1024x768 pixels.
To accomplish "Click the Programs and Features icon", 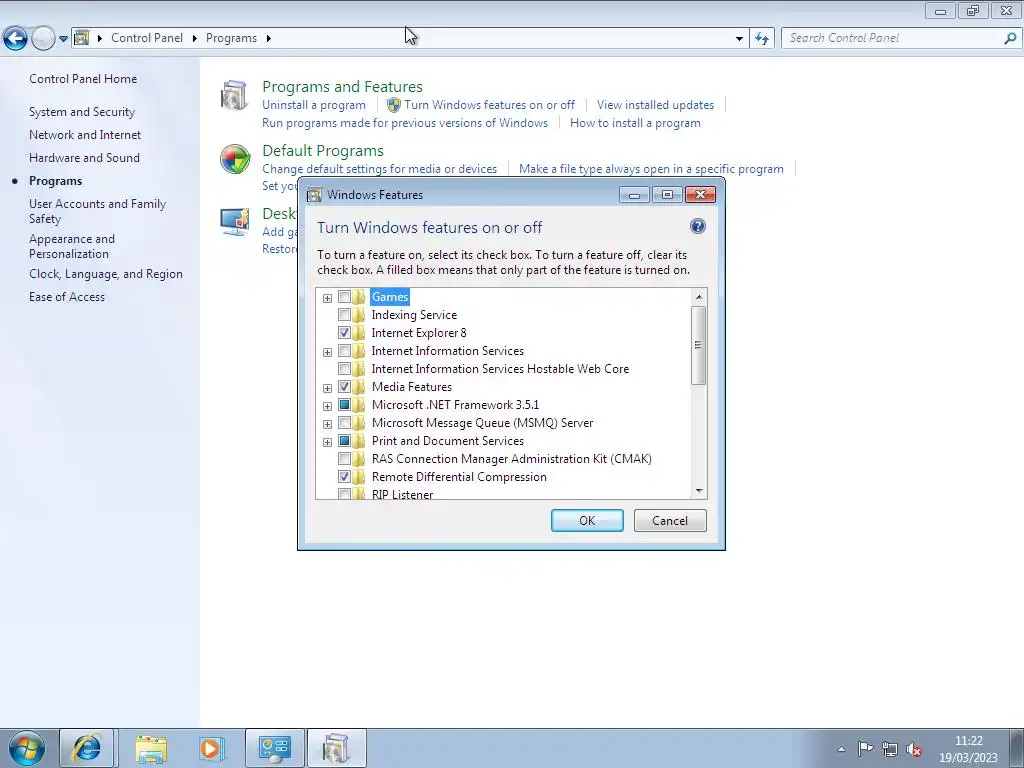I will pos(234,95).
